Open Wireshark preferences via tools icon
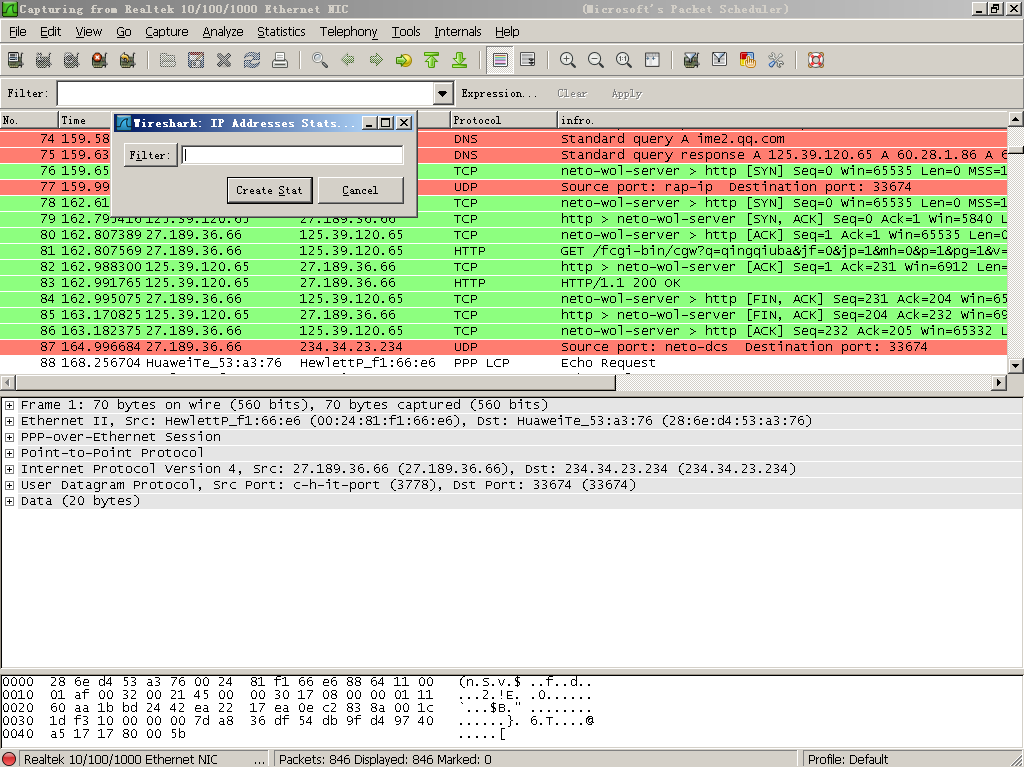Screen dimensions: 1024x768 pyautogui.click(x=776, y=60)
